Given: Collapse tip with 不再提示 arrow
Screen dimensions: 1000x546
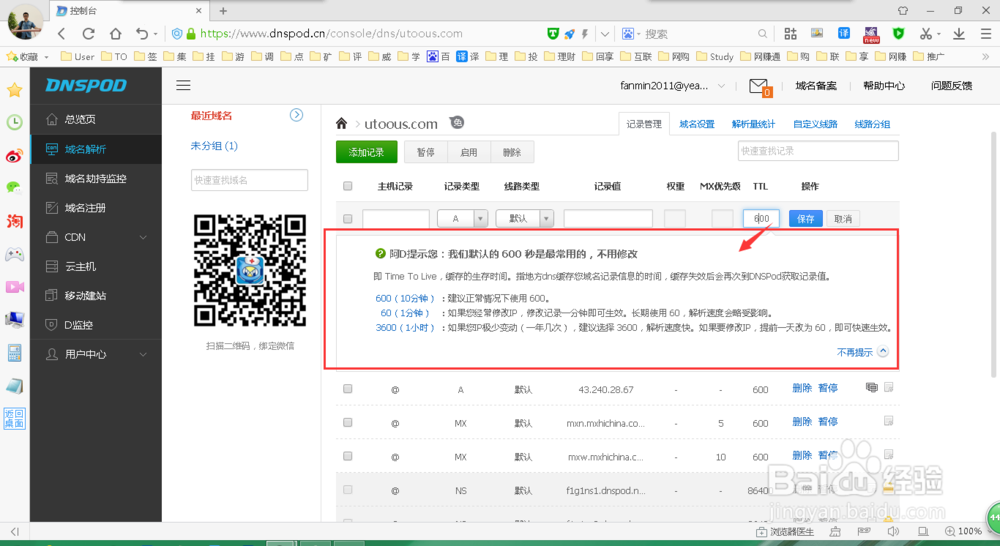Looking at the screenshot, I should pos(883,351).
